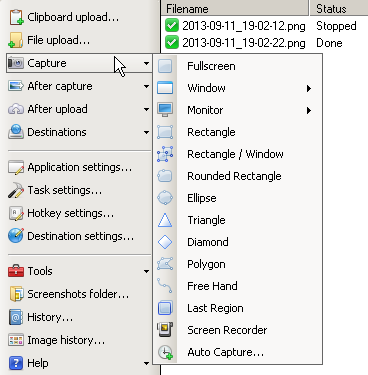Click the Diamond shape icon
The height and width of the screenshot is (375, 368).
[165, 242]
